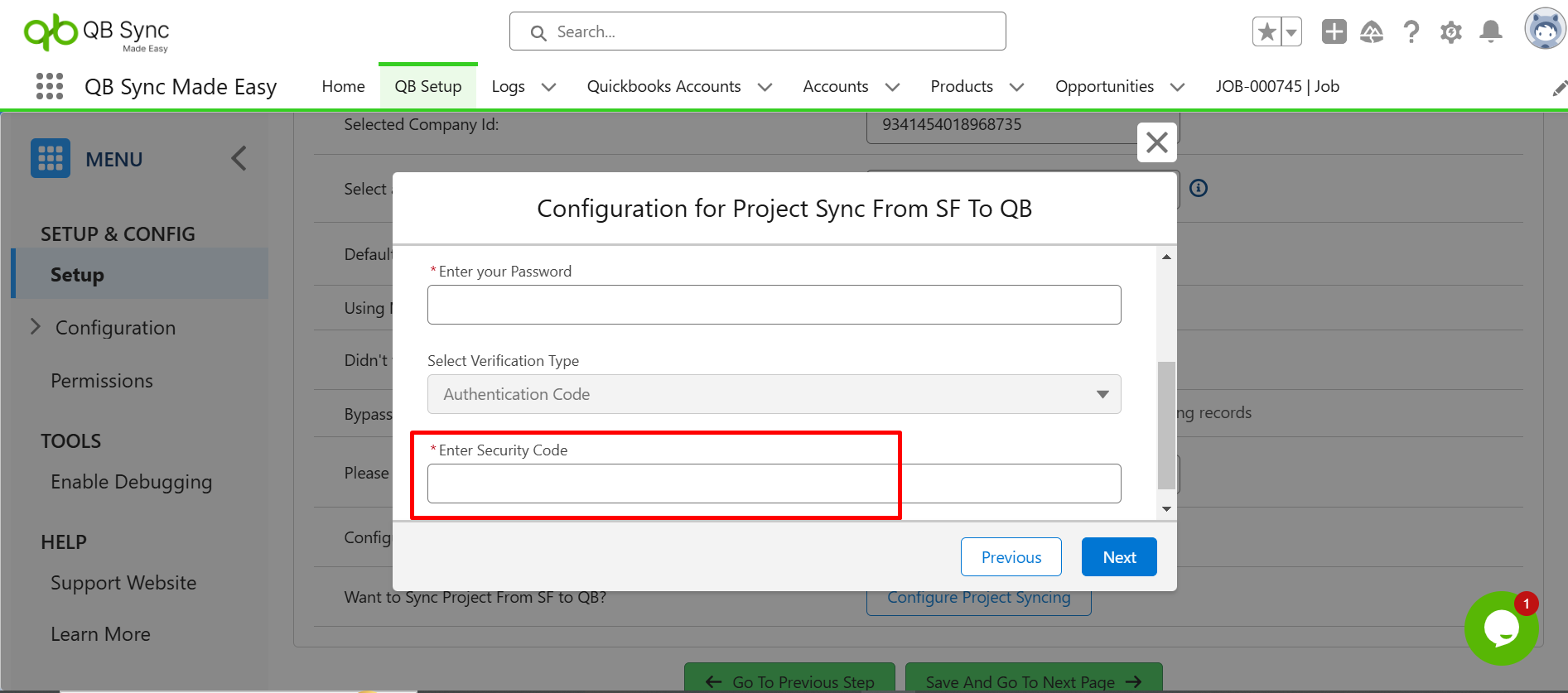Collapse the sidebar MENU panel
Image resolution: width=1568 pixels, height=693 pixels.
click(x=239, y=158)
